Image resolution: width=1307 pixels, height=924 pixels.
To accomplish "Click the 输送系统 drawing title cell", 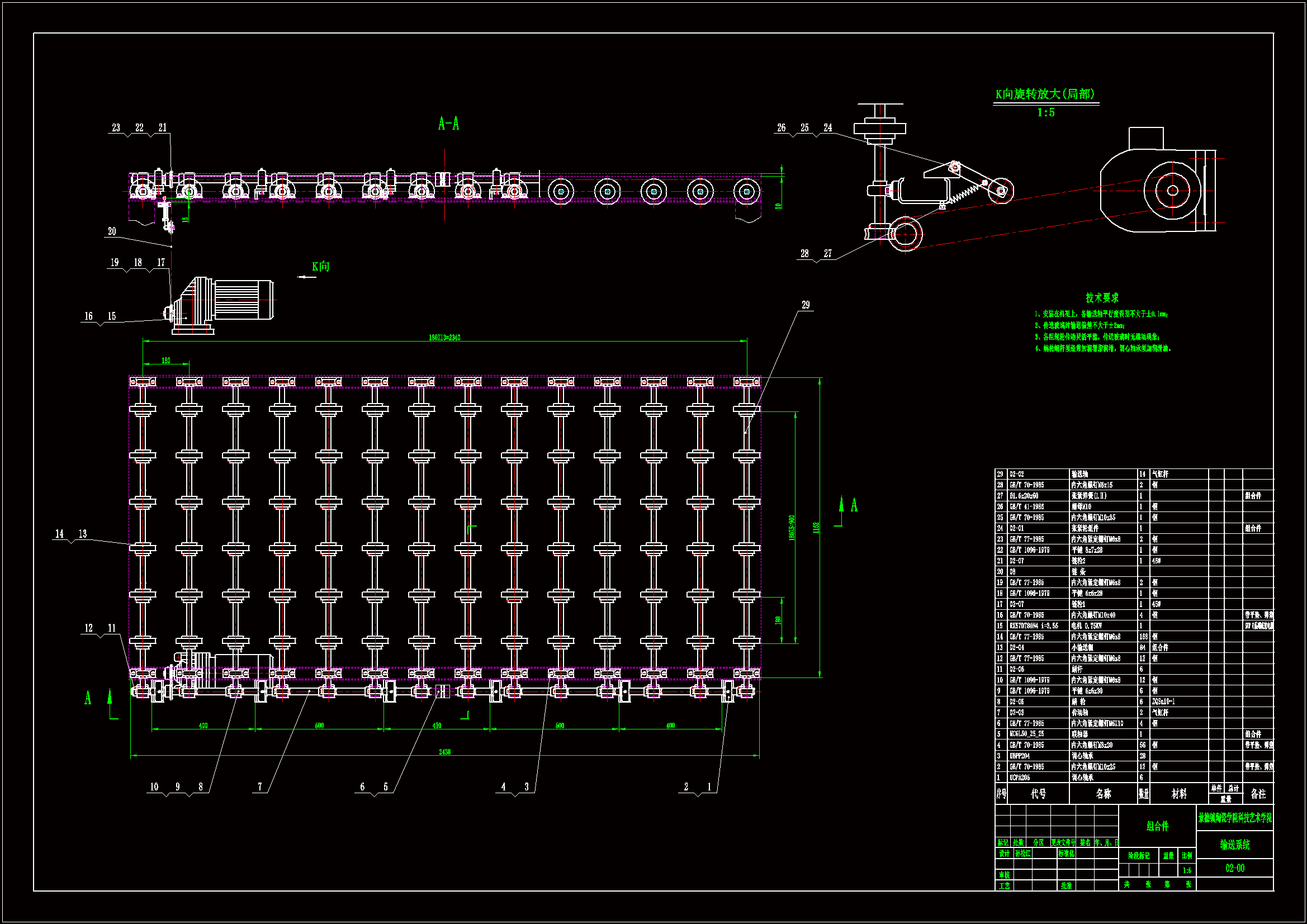I will 1235,845.
